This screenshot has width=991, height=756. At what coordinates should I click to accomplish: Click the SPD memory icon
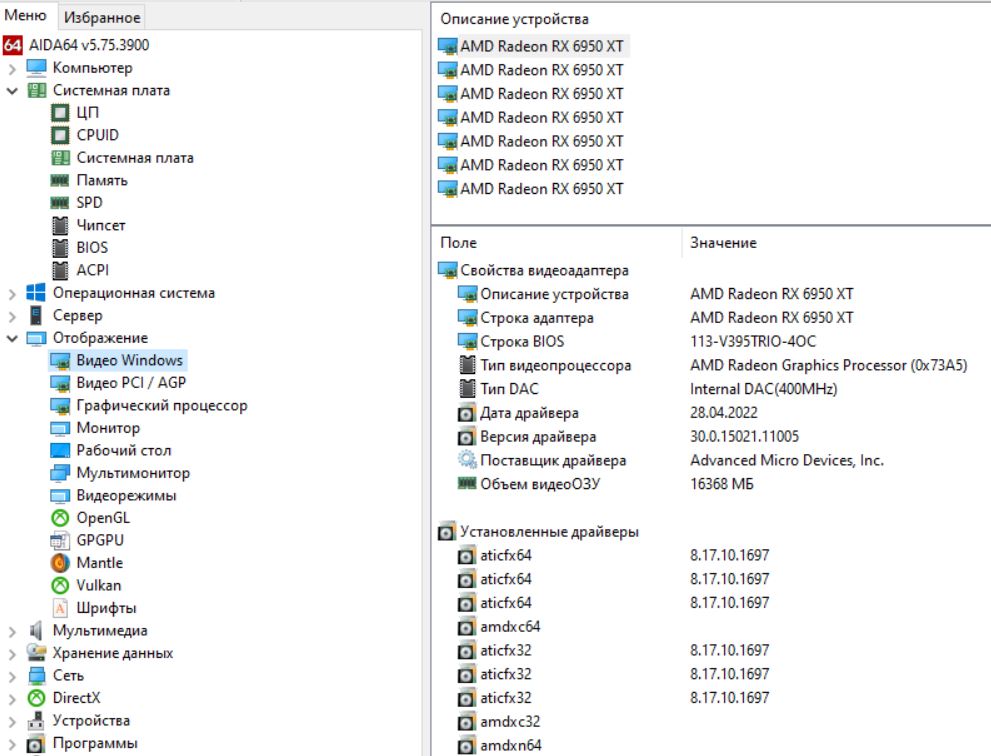60,203
